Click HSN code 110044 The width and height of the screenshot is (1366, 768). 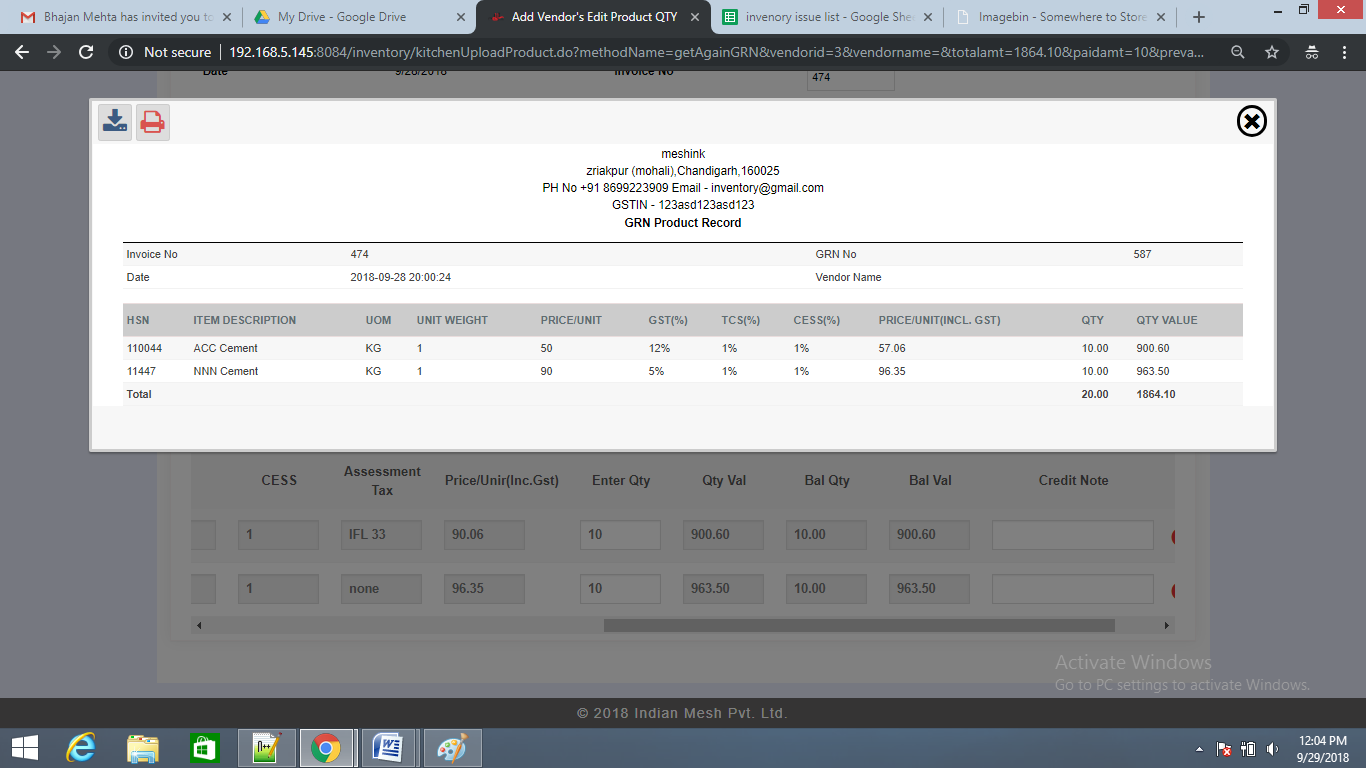[x=144, y=348]
